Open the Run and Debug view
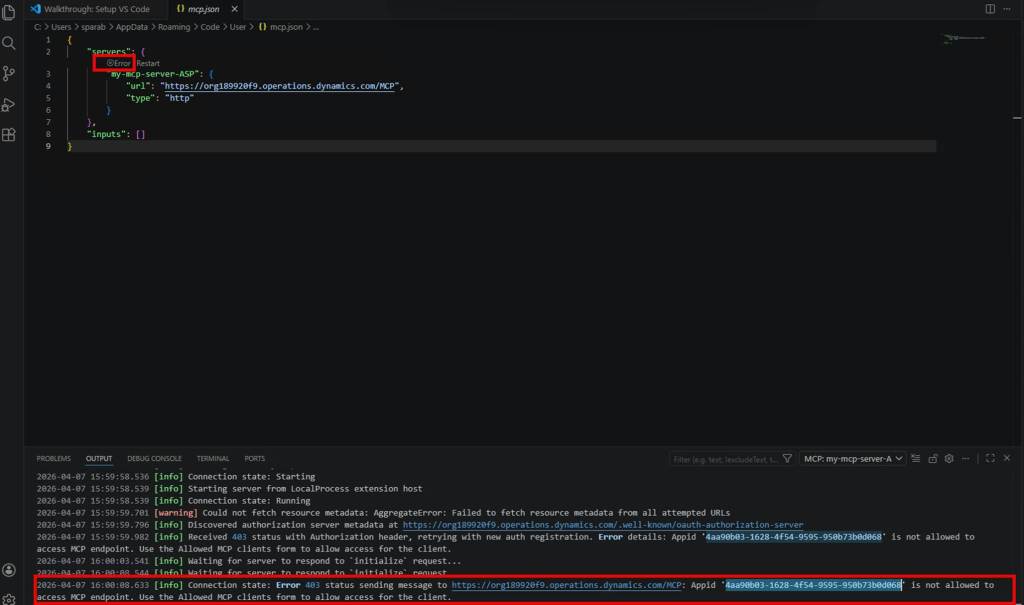1024x605 pixels. point(9,104)
